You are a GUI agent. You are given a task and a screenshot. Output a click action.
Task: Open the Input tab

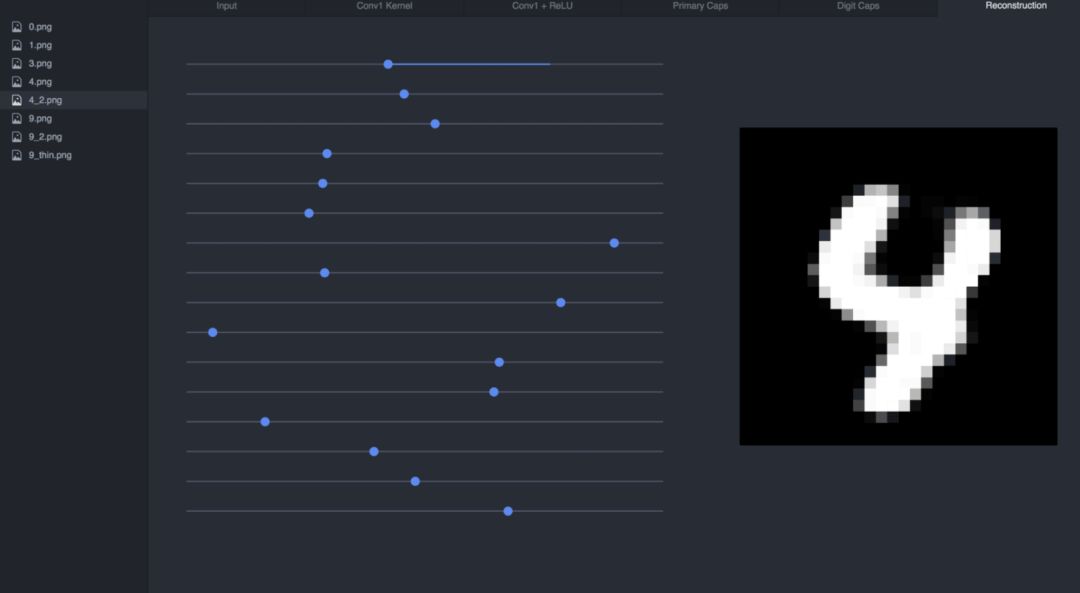coord(227,6)
